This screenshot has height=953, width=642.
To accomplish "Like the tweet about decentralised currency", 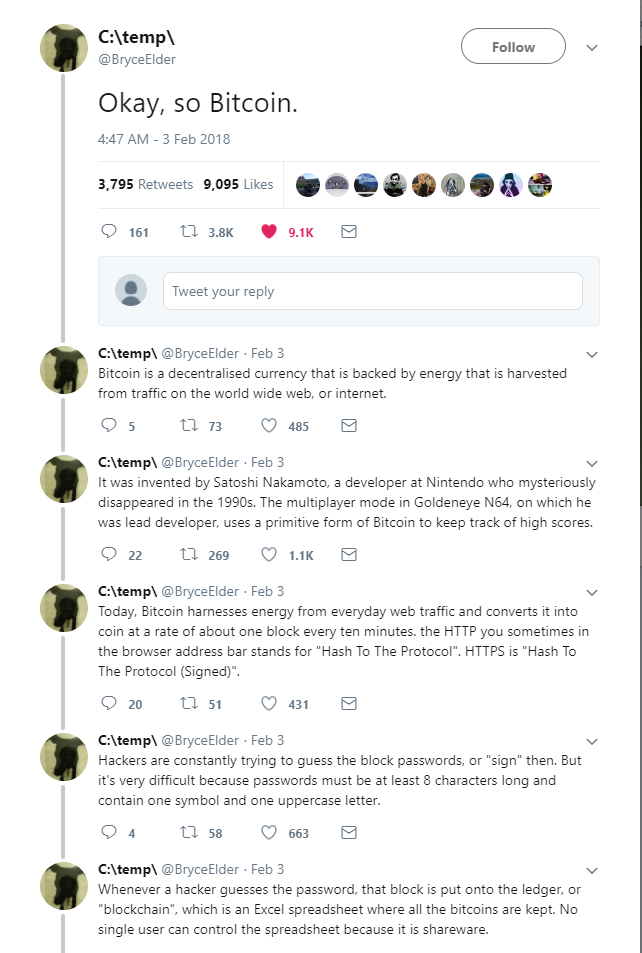I will click(268, 426).
